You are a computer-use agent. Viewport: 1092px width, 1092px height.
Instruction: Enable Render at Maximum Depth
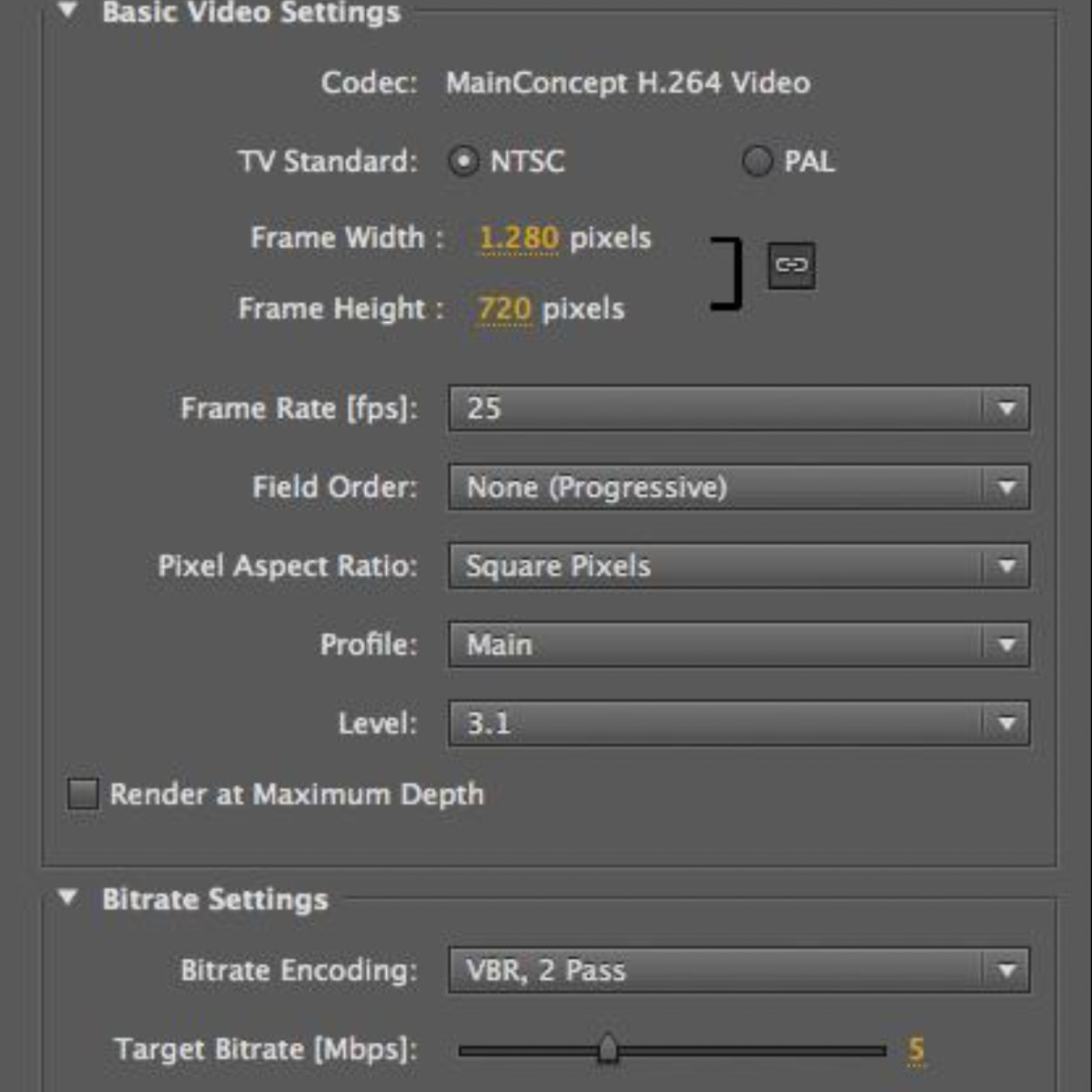coord(83,794)
